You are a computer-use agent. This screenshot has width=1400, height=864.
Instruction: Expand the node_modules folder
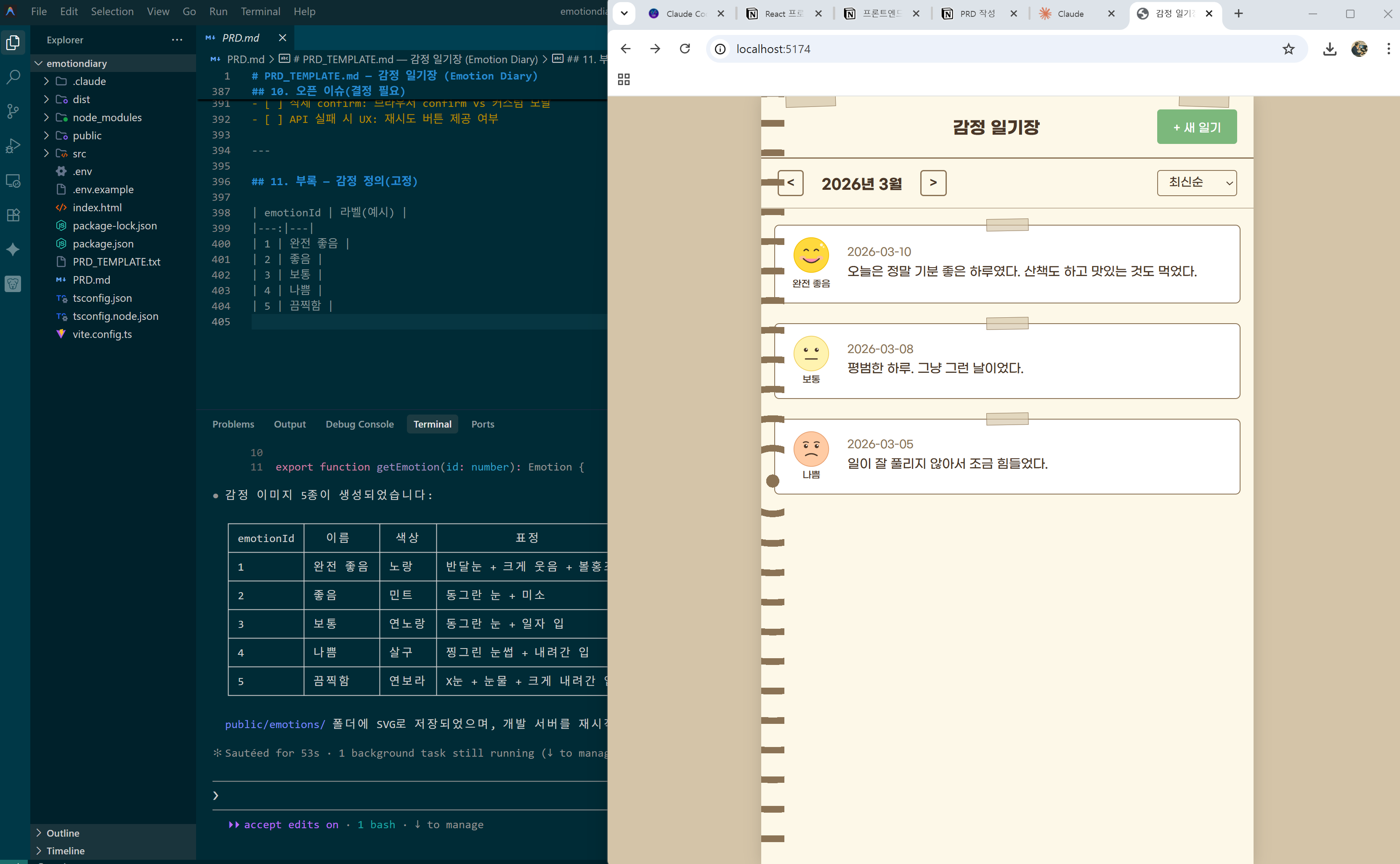tap(107, 118)
